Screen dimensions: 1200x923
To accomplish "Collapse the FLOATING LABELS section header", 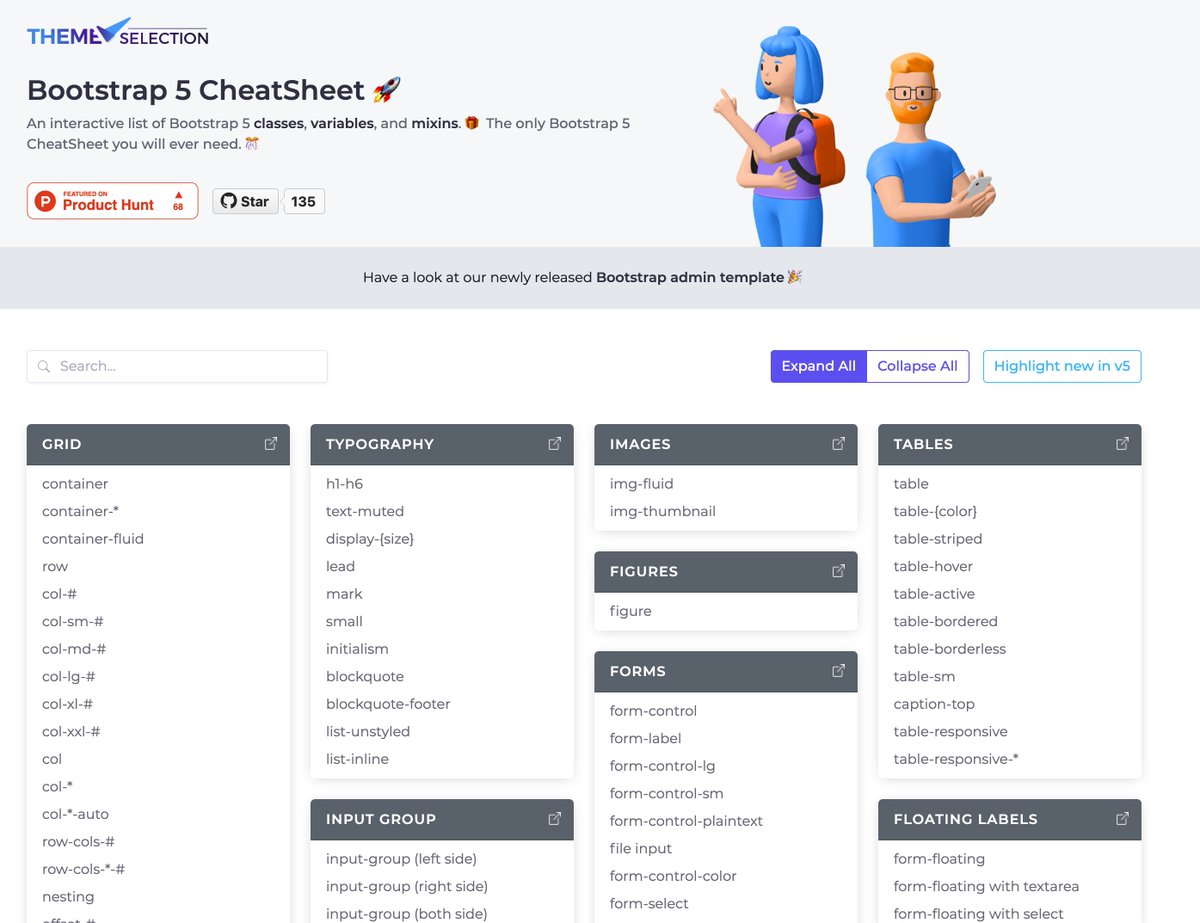I will 1010,818.
